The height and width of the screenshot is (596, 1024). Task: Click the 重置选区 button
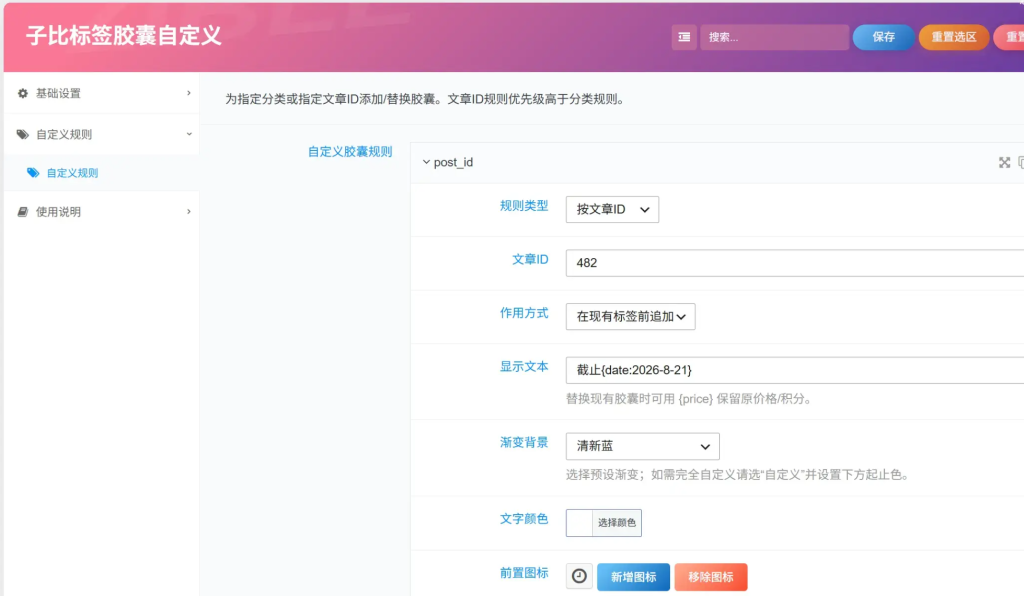pos(953,37)
